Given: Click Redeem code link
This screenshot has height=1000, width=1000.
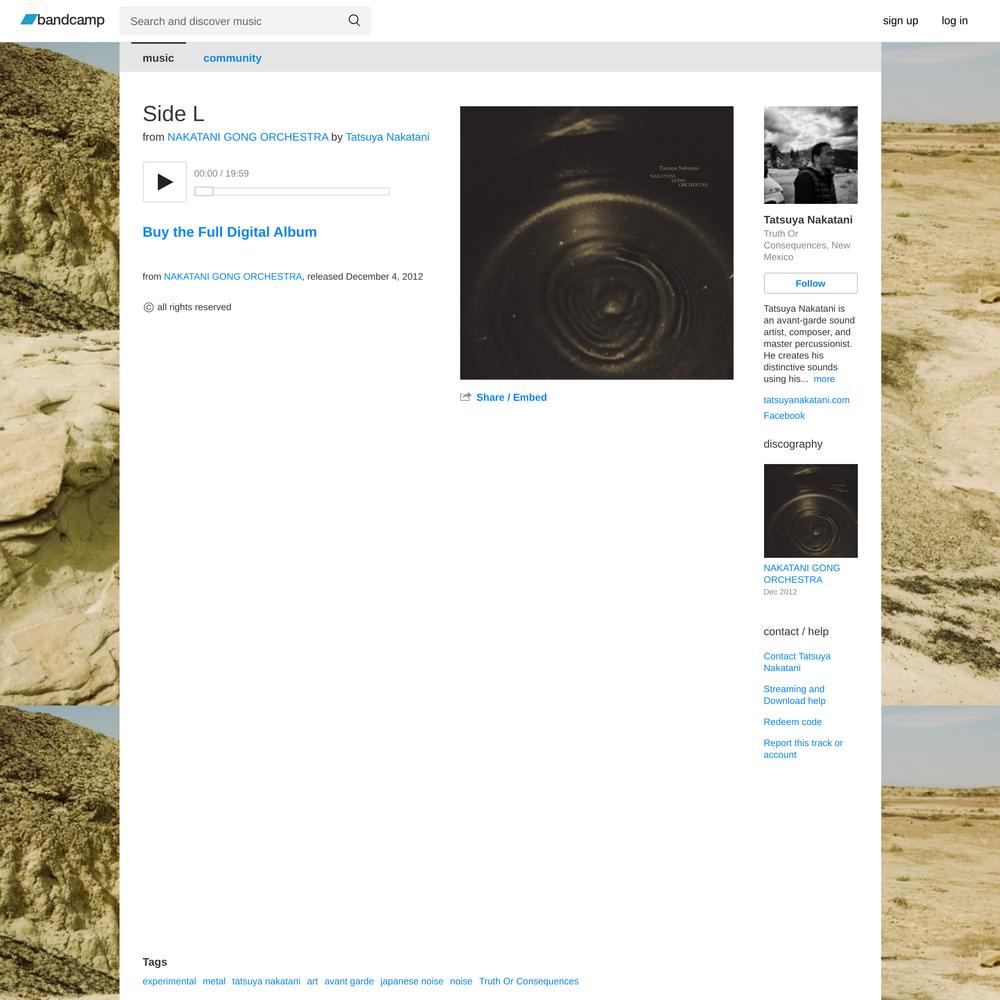Looking at the screenshot, I should 792,722.
